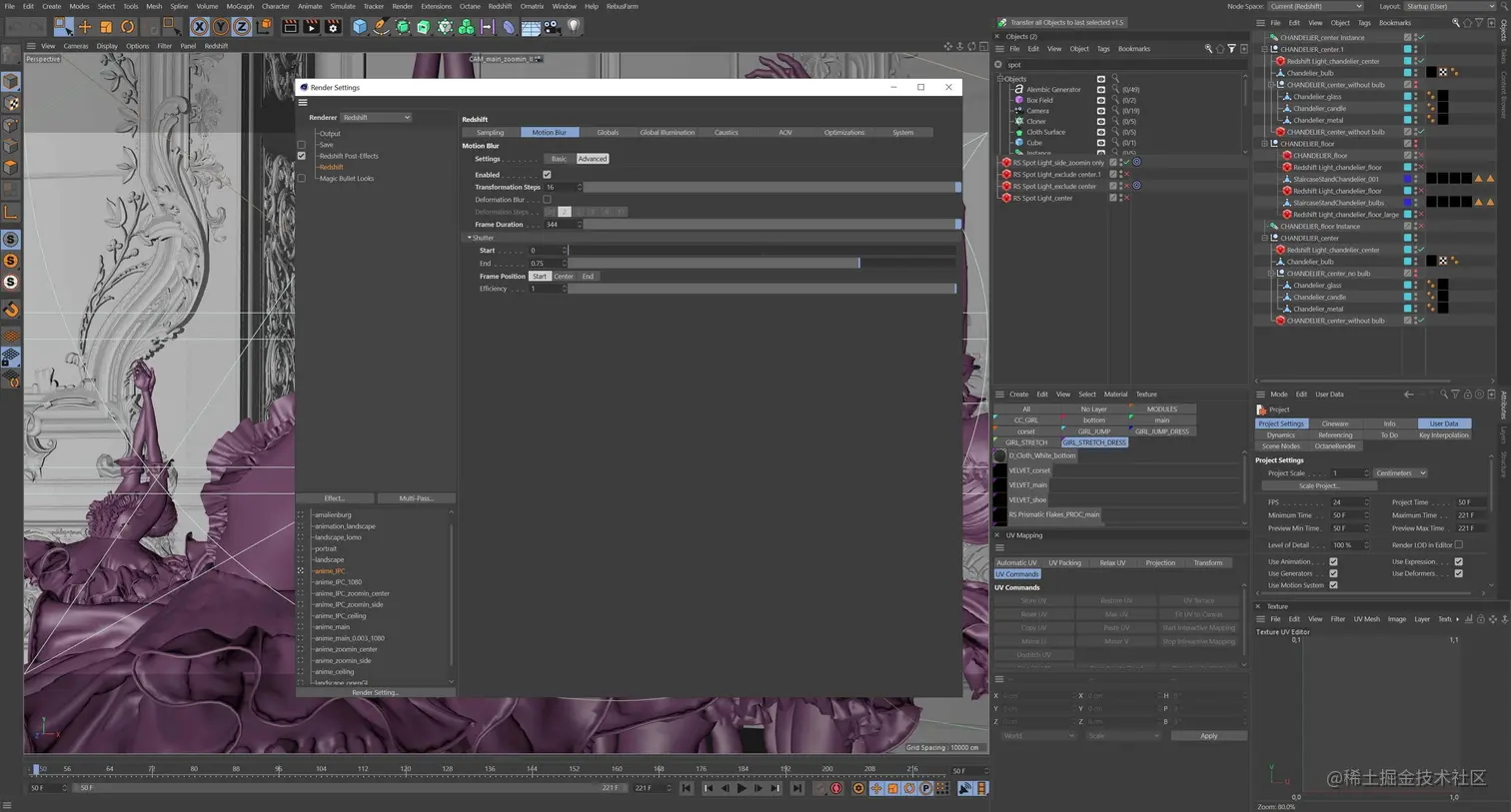Open the AOV tab
Screen dimensions: 1511x812
coord(784,133)
